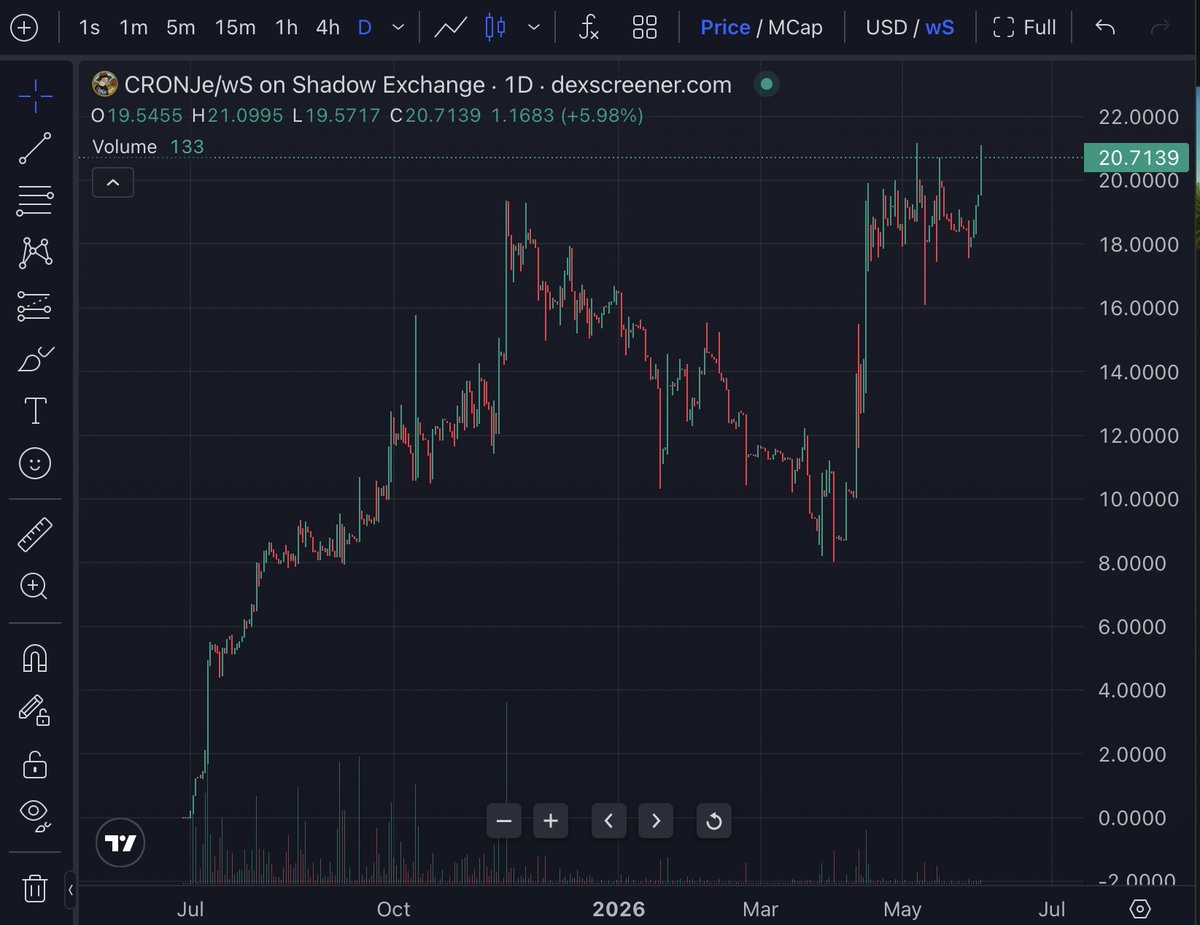Screen dimensions: 1200x925
Task: Open the timeframe dropdown arrow
Action: [399, 28]
